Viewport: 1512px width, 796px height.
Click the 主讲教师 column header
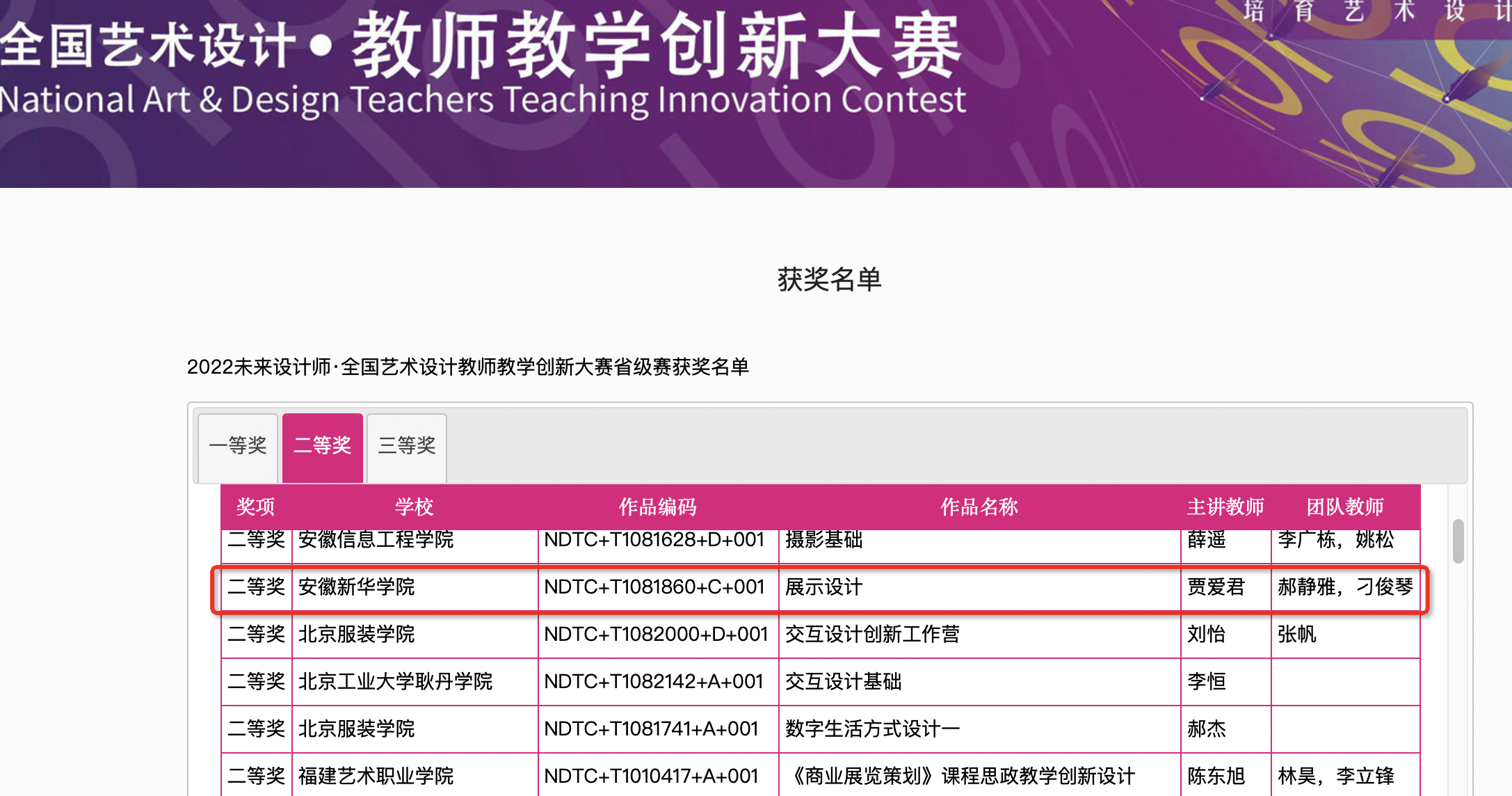point(1225,507)
